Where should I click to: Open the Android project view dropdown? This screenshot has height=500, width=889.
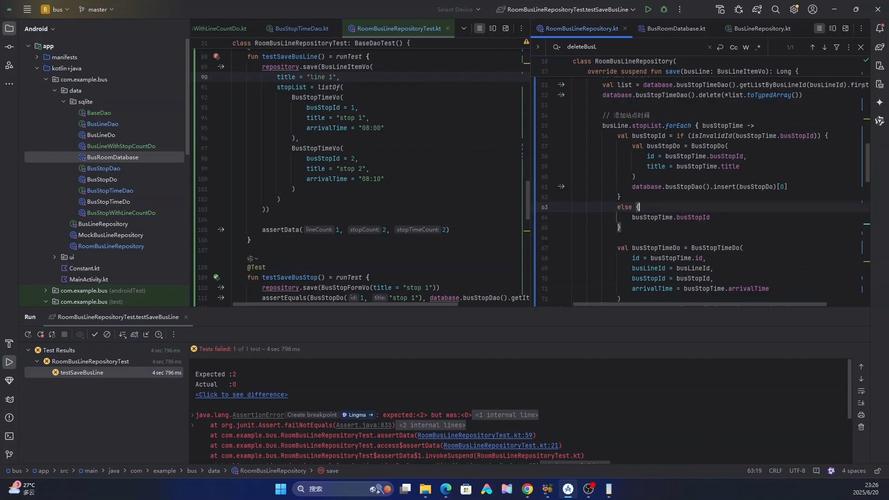point(40,29)
